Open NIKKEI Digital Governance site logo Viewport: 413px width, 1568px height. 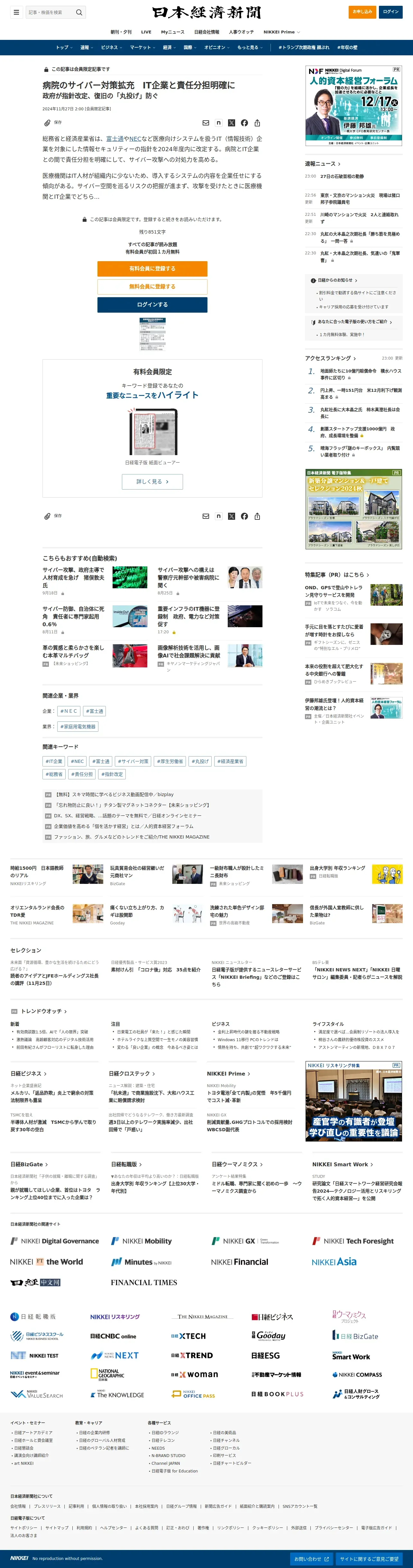pos(55,1241)
